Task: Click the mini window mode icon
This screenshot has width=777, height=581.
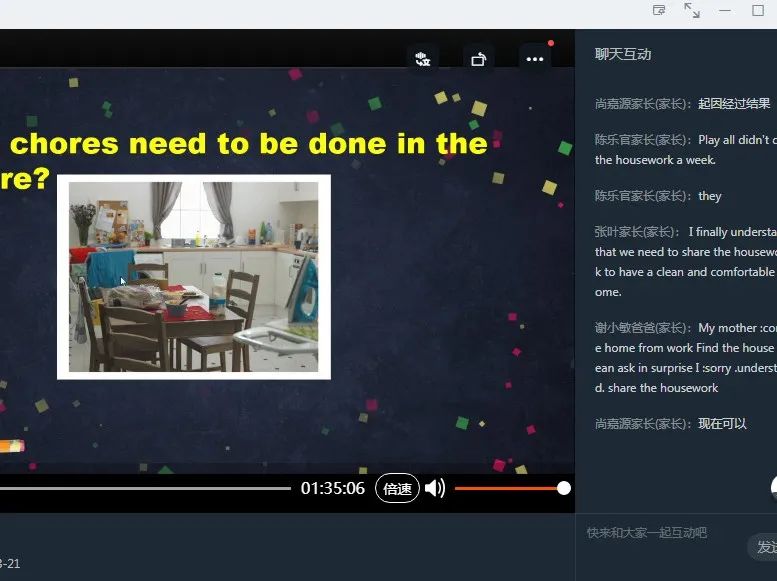Action: click(x=659, y=10)
